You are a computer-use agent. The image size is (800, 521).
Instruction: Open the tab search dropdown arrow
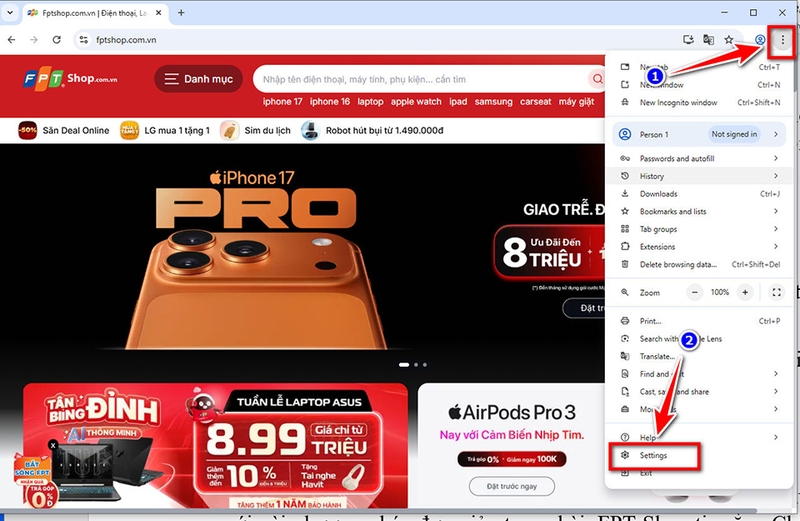[10, 13]
